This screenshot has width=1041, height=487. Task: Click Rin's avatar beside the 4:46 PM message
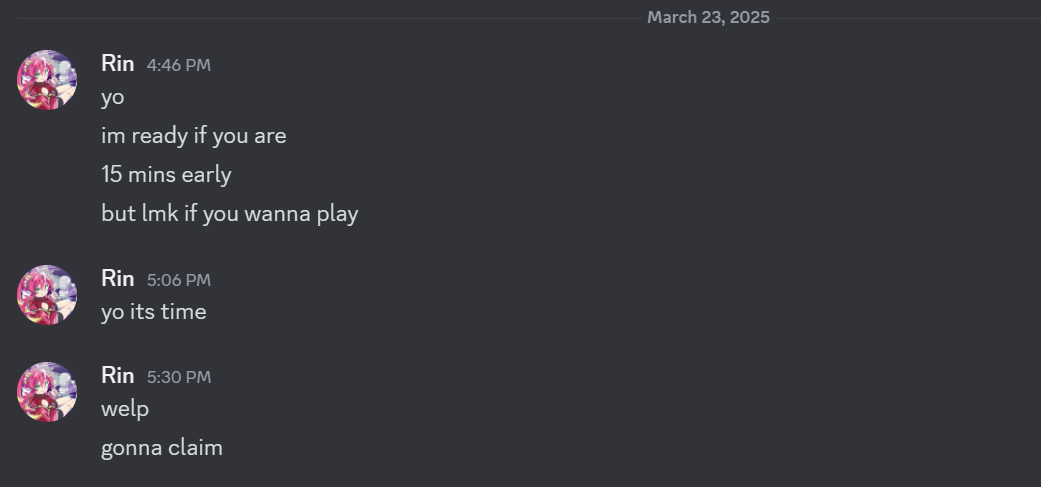coord(47,80)
